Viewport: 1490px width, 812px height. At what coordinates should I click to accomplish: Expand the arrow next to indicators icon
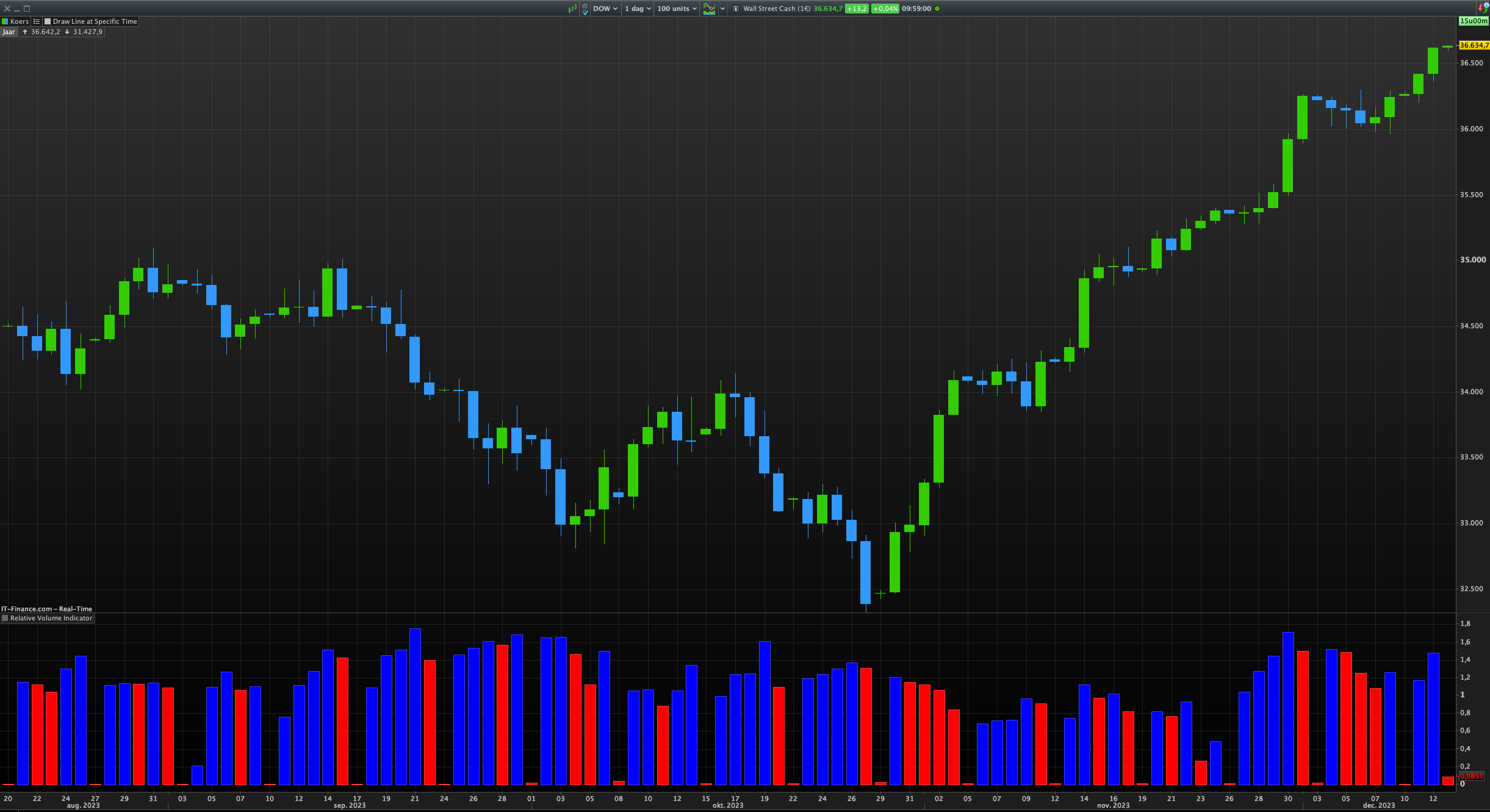(723, 9)
